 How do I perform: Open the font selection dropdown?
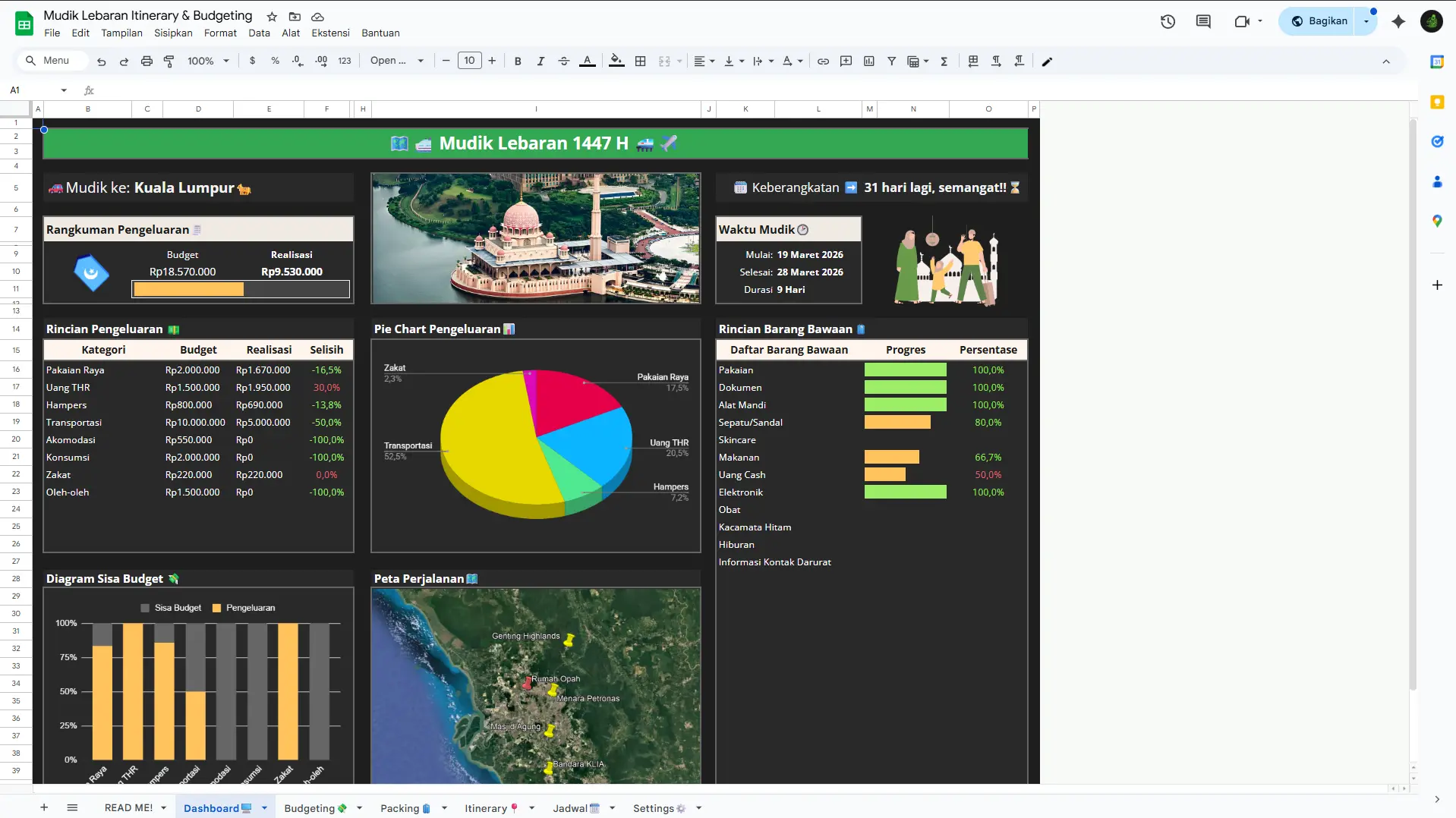tap(396, 61)
